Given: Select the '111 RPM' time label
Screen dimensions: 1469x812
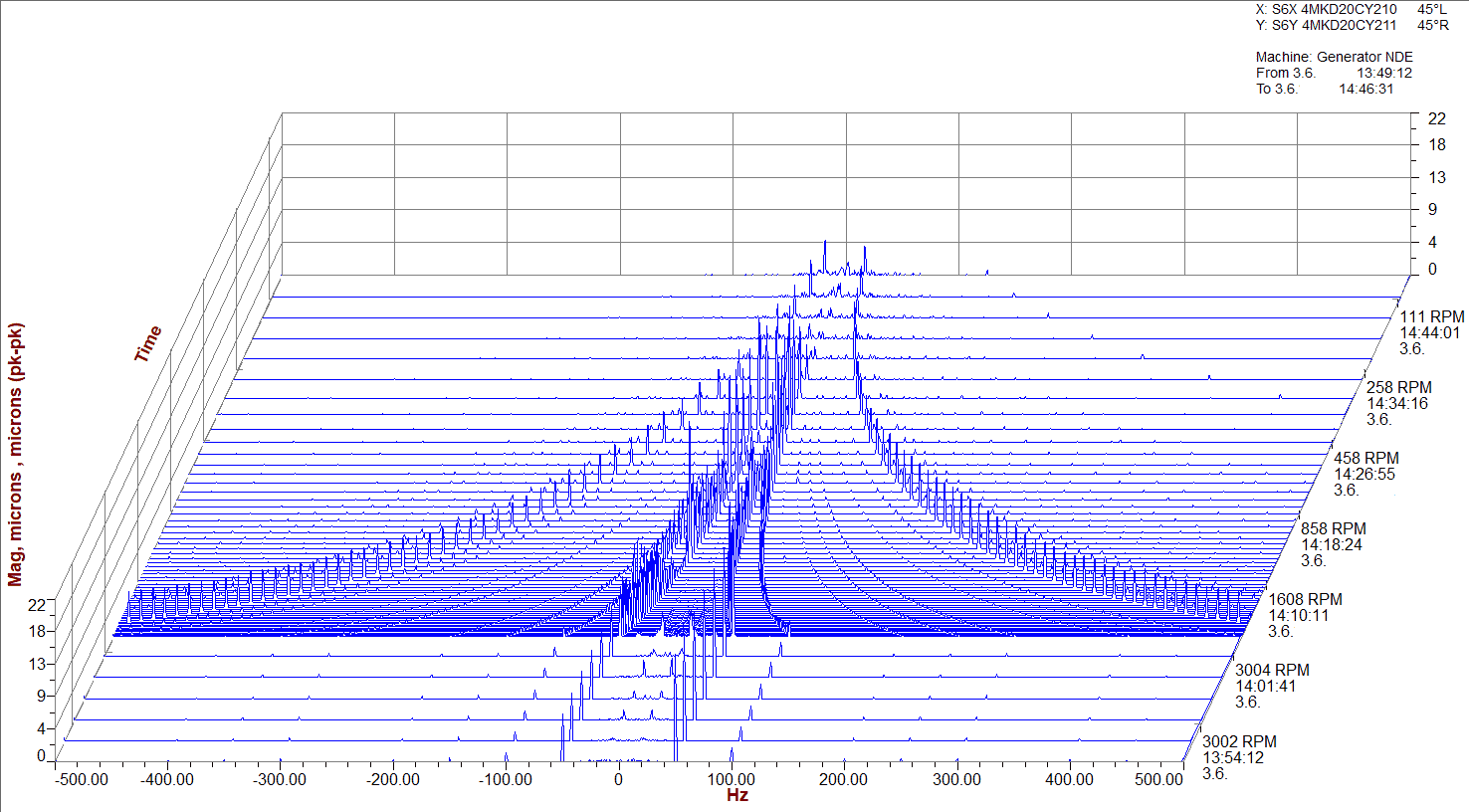Looking at the screenshot, I should pos(1432,316).
